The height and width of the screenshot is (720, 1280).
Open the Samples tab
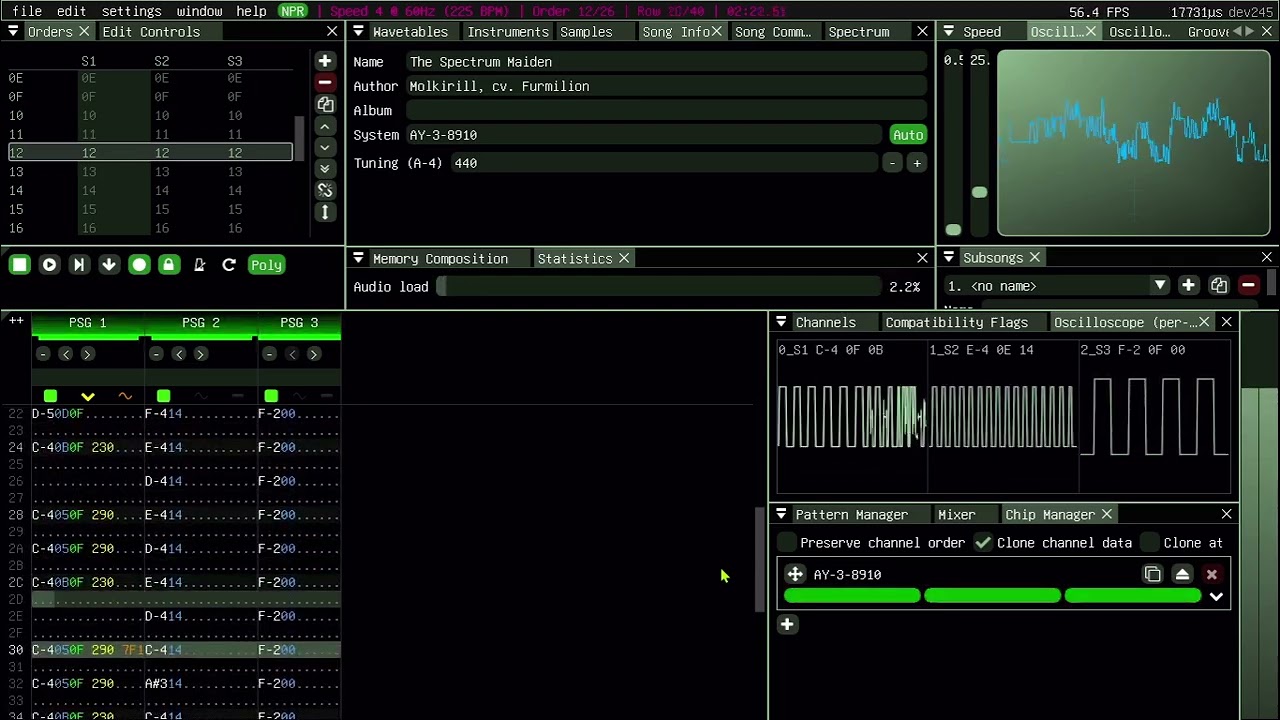click(x=586, y=32)
